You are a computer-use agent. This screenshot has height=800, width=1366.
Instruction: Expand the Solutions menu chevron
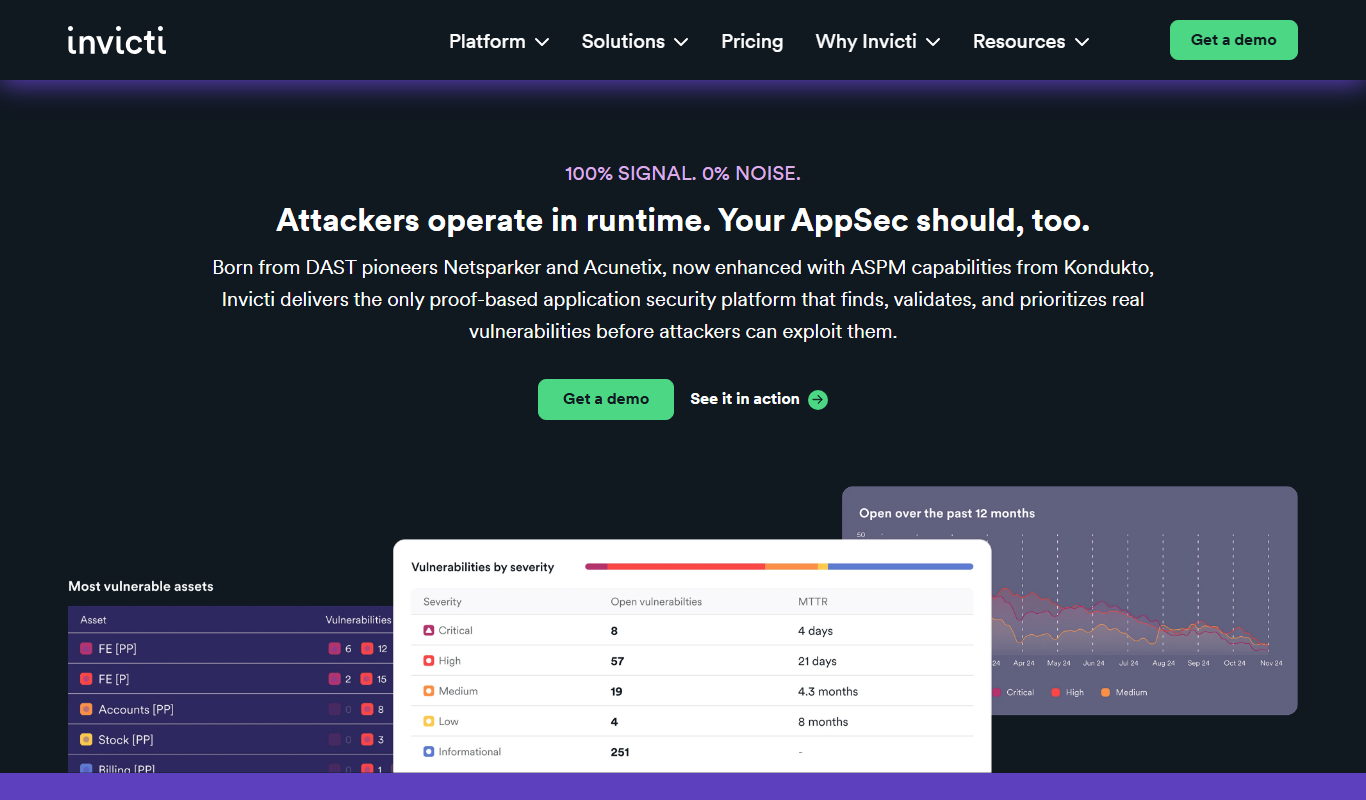(x=681, y=42)
